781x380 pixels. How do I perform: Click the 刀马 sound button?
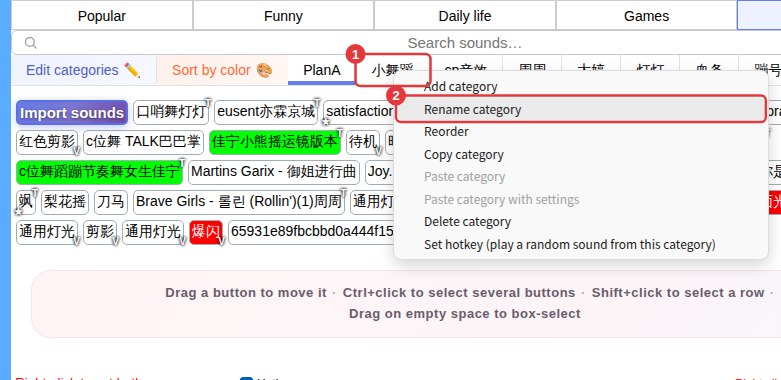pyautogui.click(x=111, y=202)
